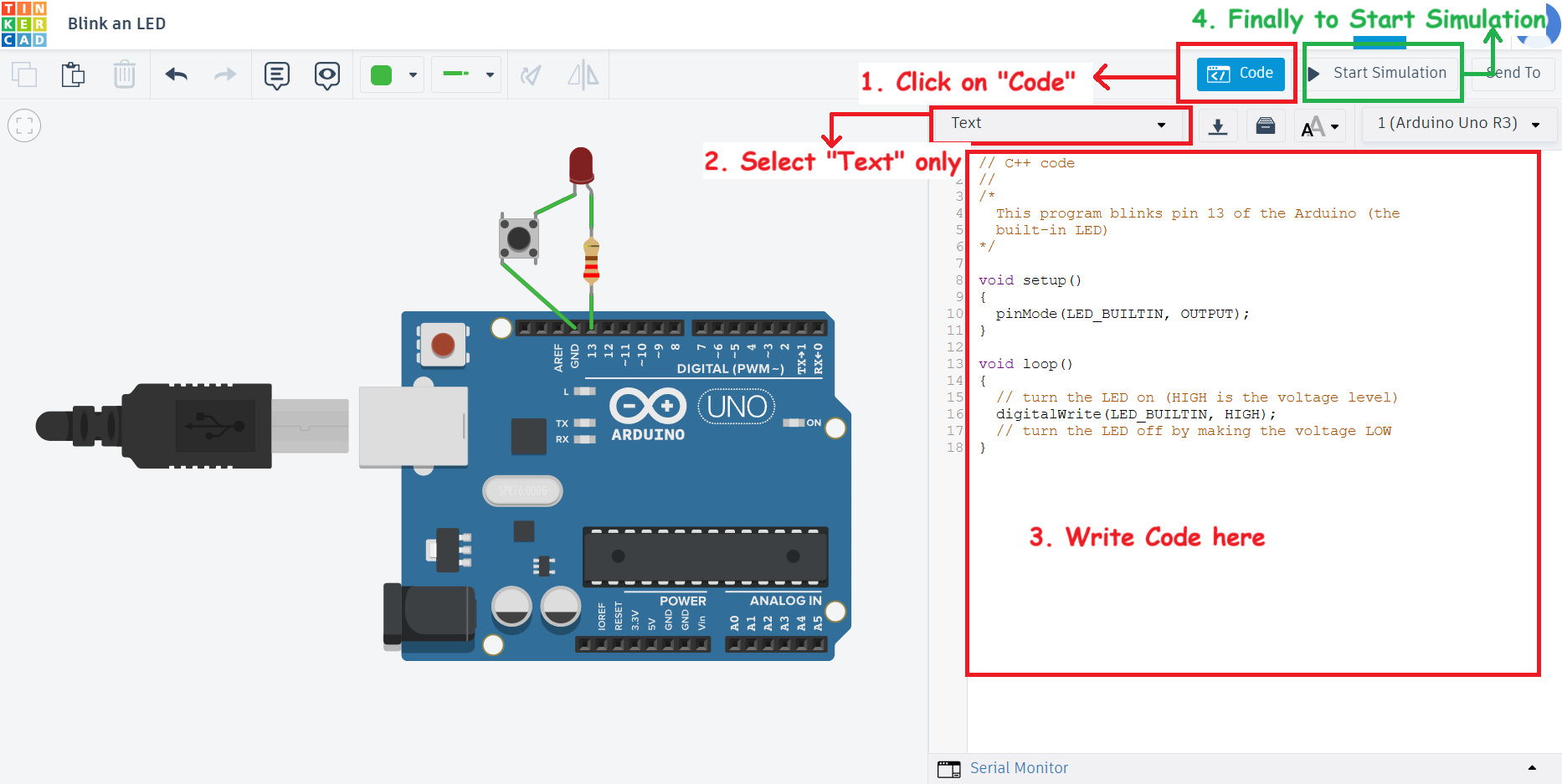Click the Redo arrow
Image resolution: width=1562 pixels, height=784 pixels.
click(x=225, y=74)
